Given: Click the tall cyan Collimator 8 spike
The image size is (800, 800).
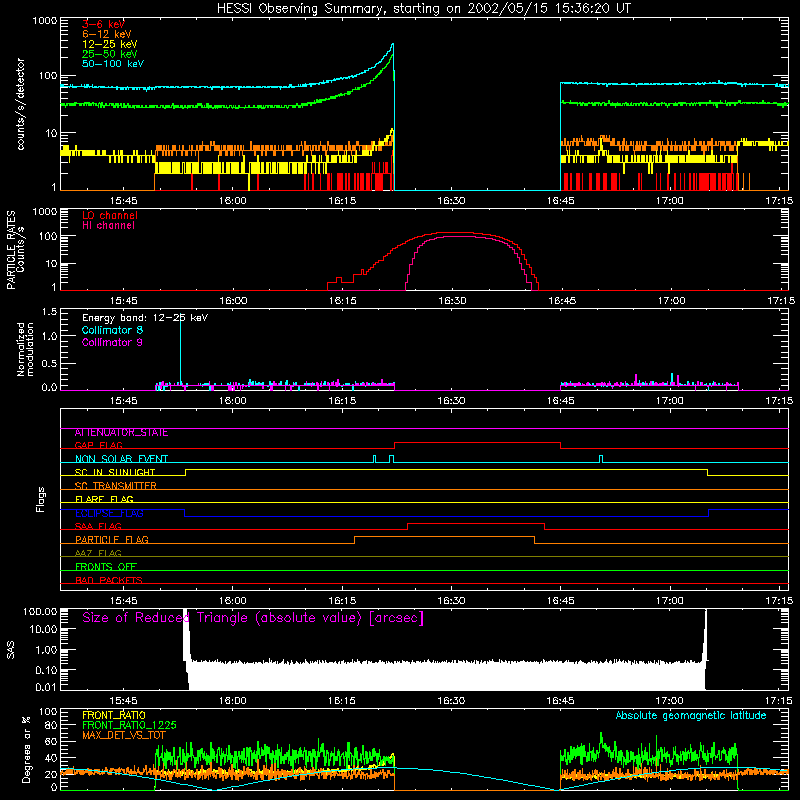Looking at the screenshot, I should click(180, 349).
